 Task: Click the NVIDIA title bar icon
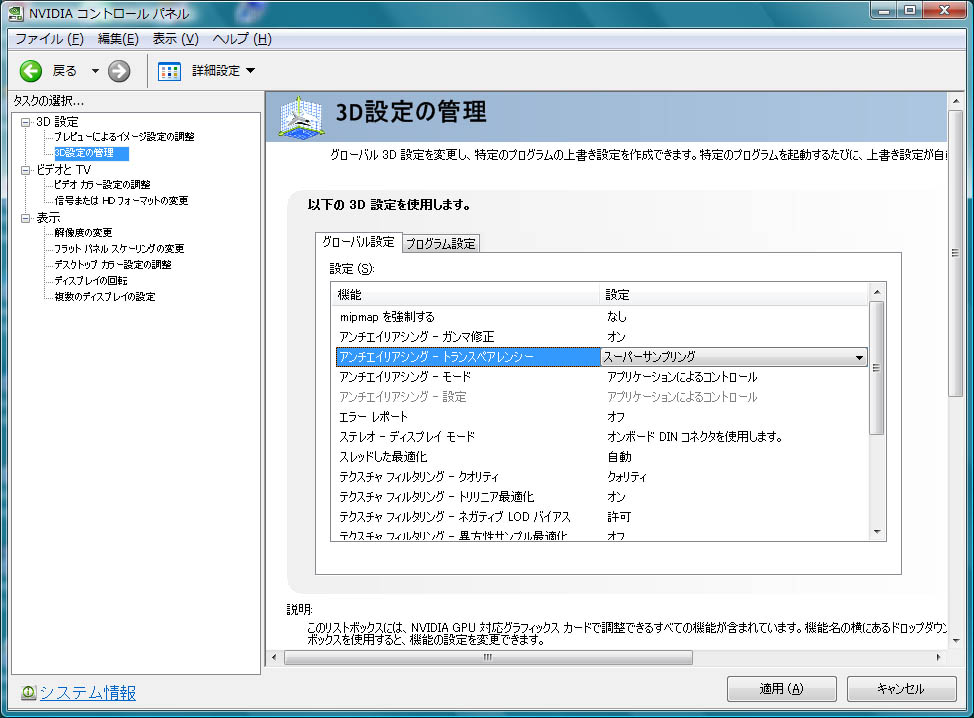pos(16,13)
